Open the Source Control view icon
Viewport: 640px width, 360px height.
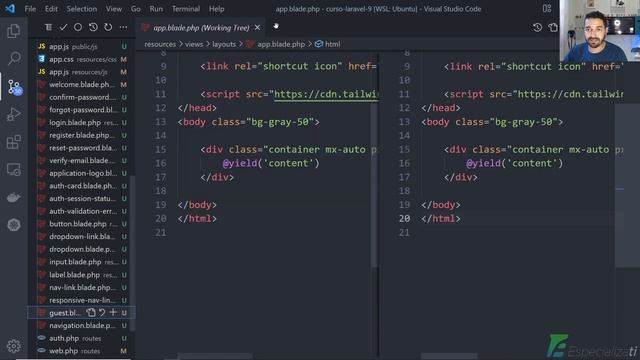[x=14, y=87]
